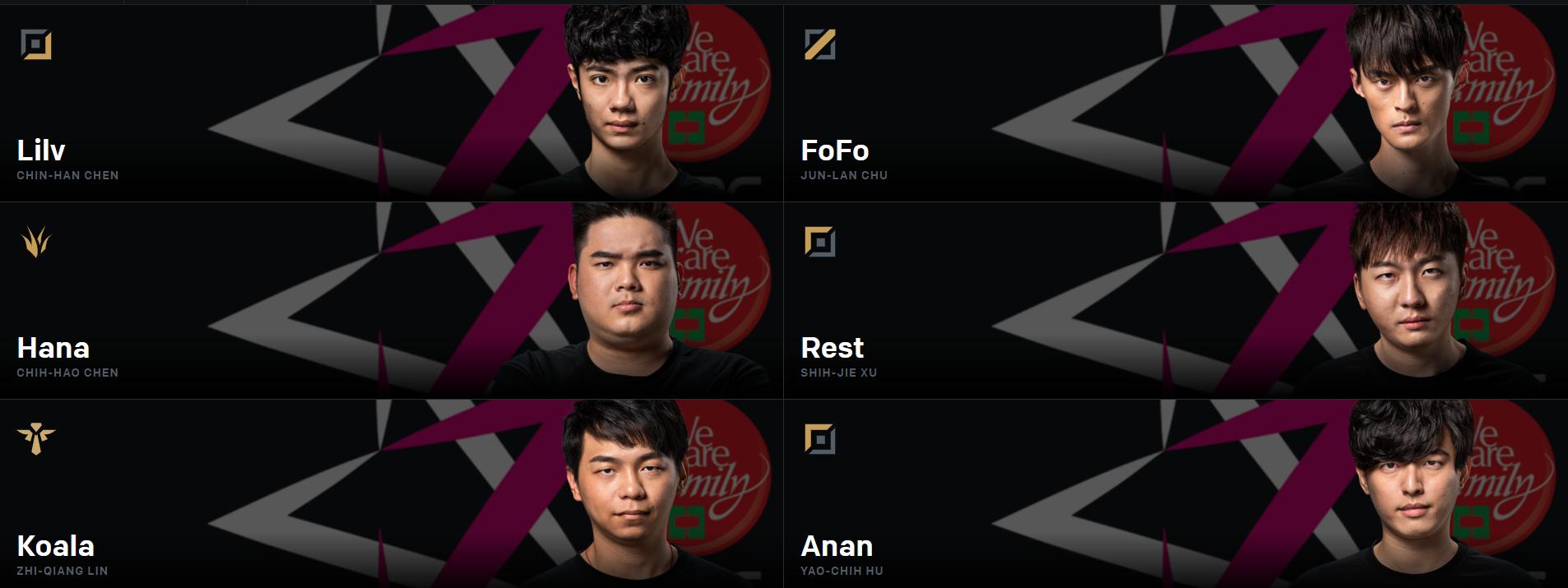Click the role icon above Anan

(820, 440)
